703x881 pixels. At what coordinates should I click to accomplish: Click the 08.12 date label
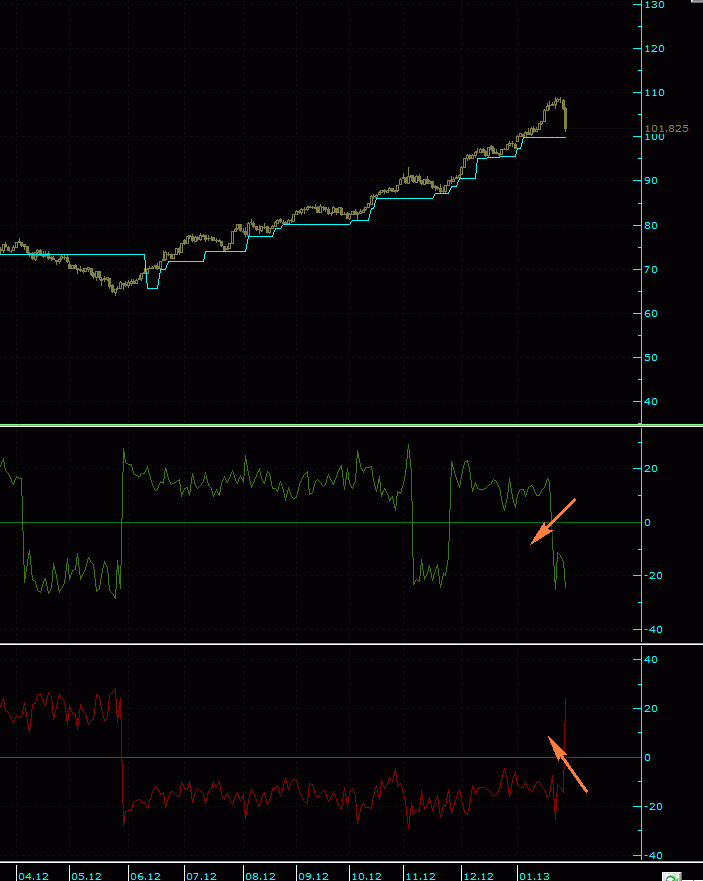point(261,876)
